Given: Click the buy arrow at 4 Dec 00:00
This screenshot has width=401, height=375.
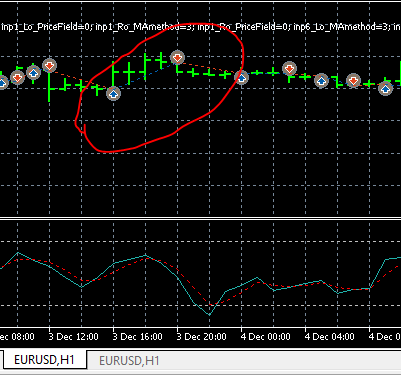Looking at the screenshot, I should click(x=241, y=78).
